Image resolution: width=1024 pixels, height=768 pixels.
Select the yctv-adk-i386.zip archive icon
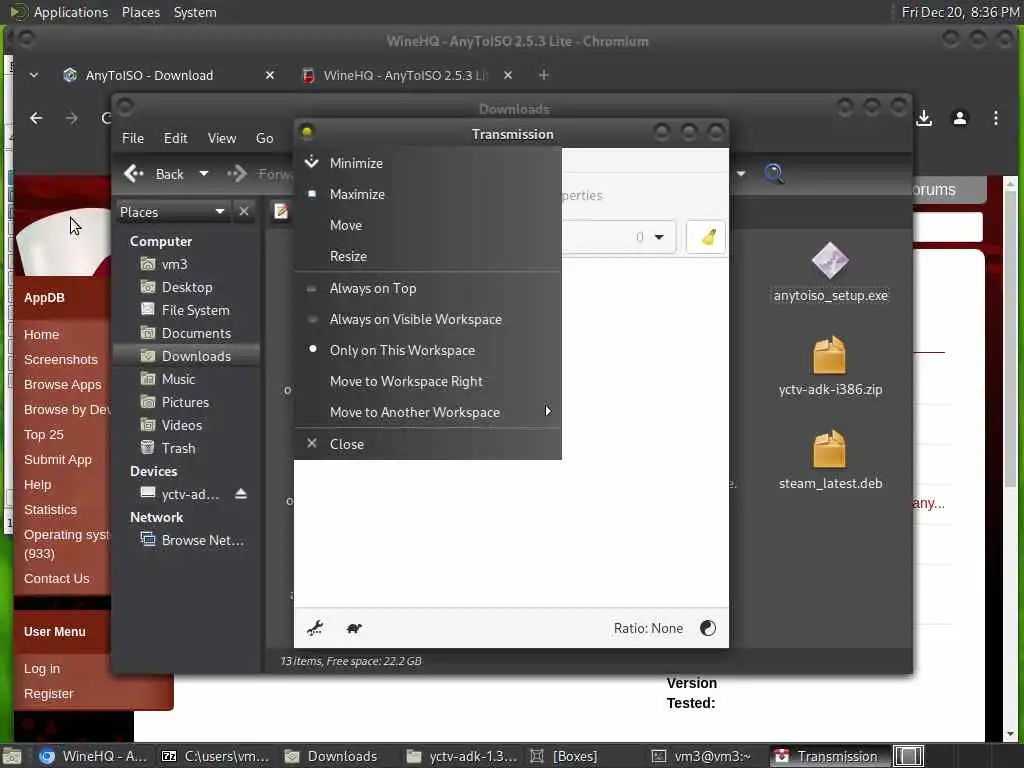(x=830, y=355)
